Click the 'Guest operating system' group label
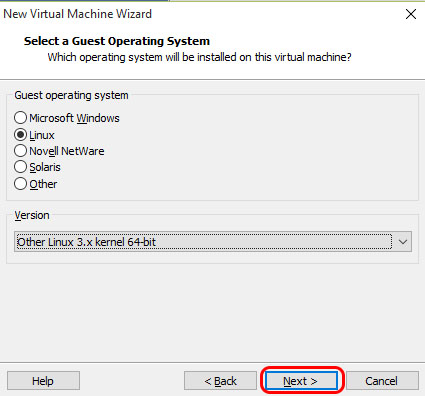425x396 pixels. 71,95
